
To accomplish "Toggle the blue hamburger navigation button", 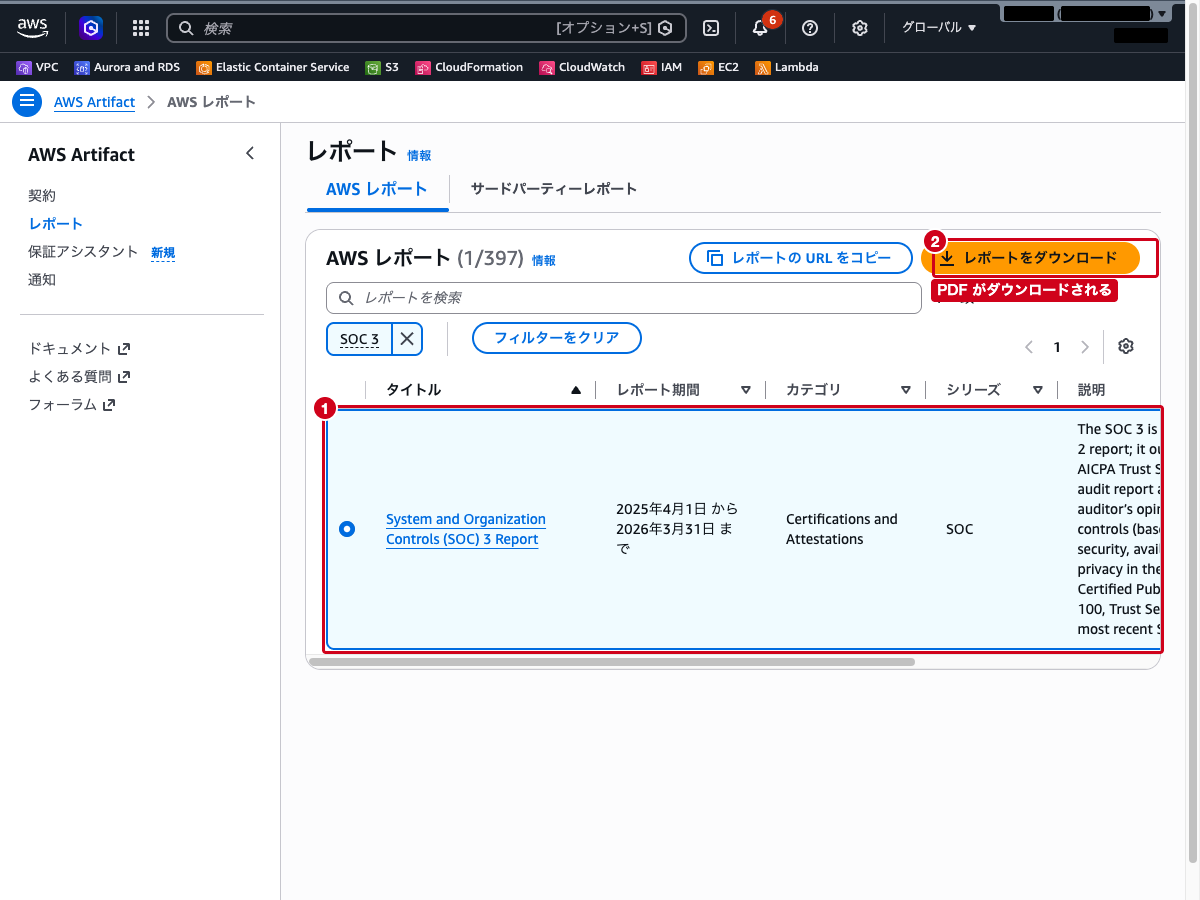I will [27, 102].
